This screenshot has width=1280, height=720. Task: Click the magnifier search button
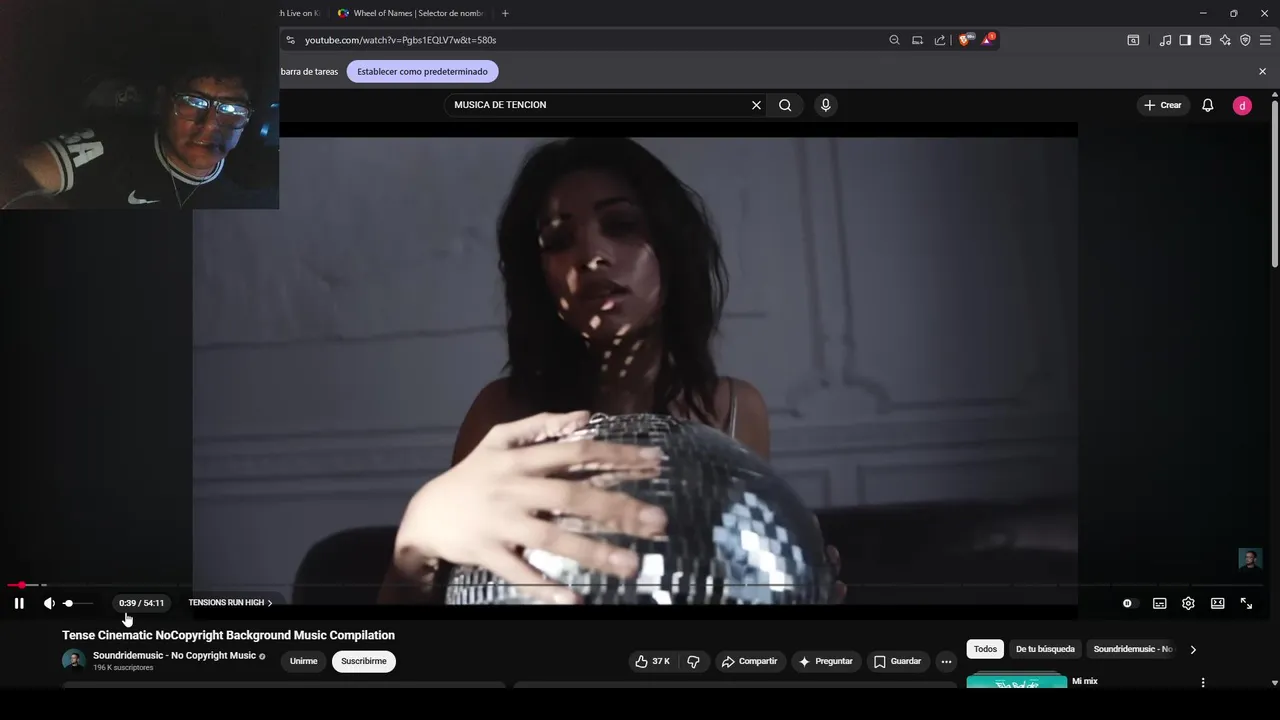tap(785, 105)
